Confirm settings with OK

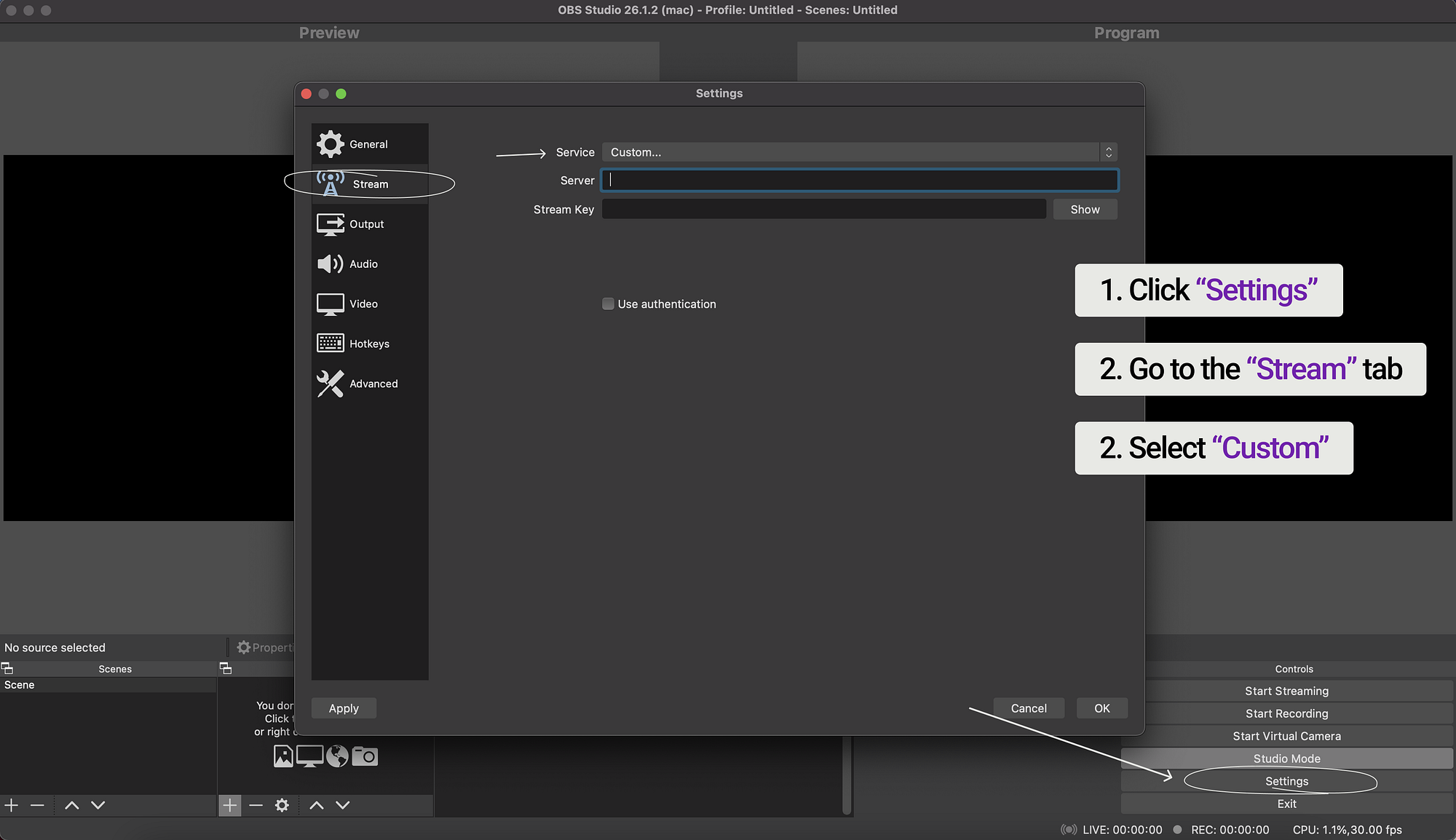(x=1102, y=708)
